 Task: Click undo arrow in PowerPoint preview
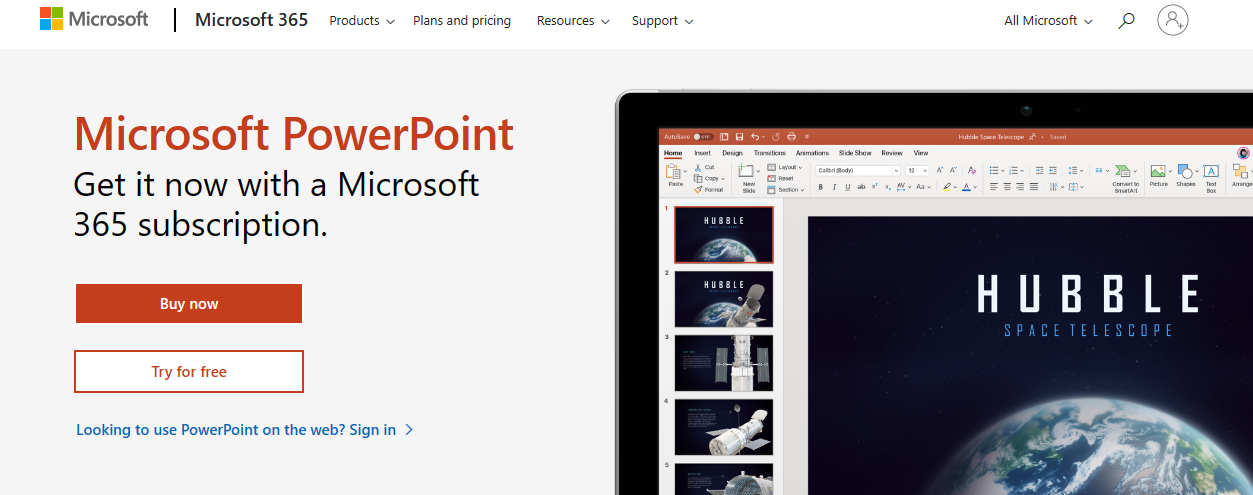pyautogui.click(x=755, y=137)
